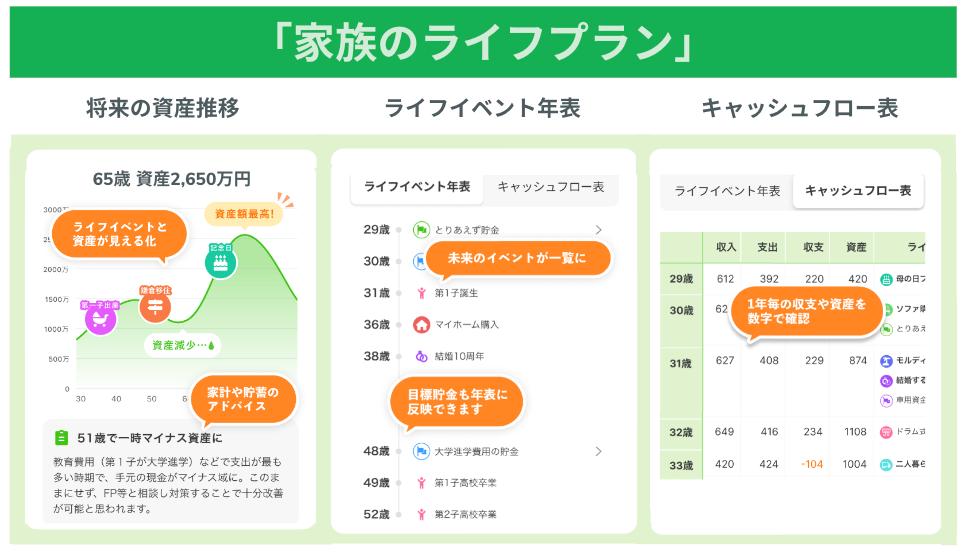Select the active キャッシュフロー表 tab in right panel

(858, 191)
